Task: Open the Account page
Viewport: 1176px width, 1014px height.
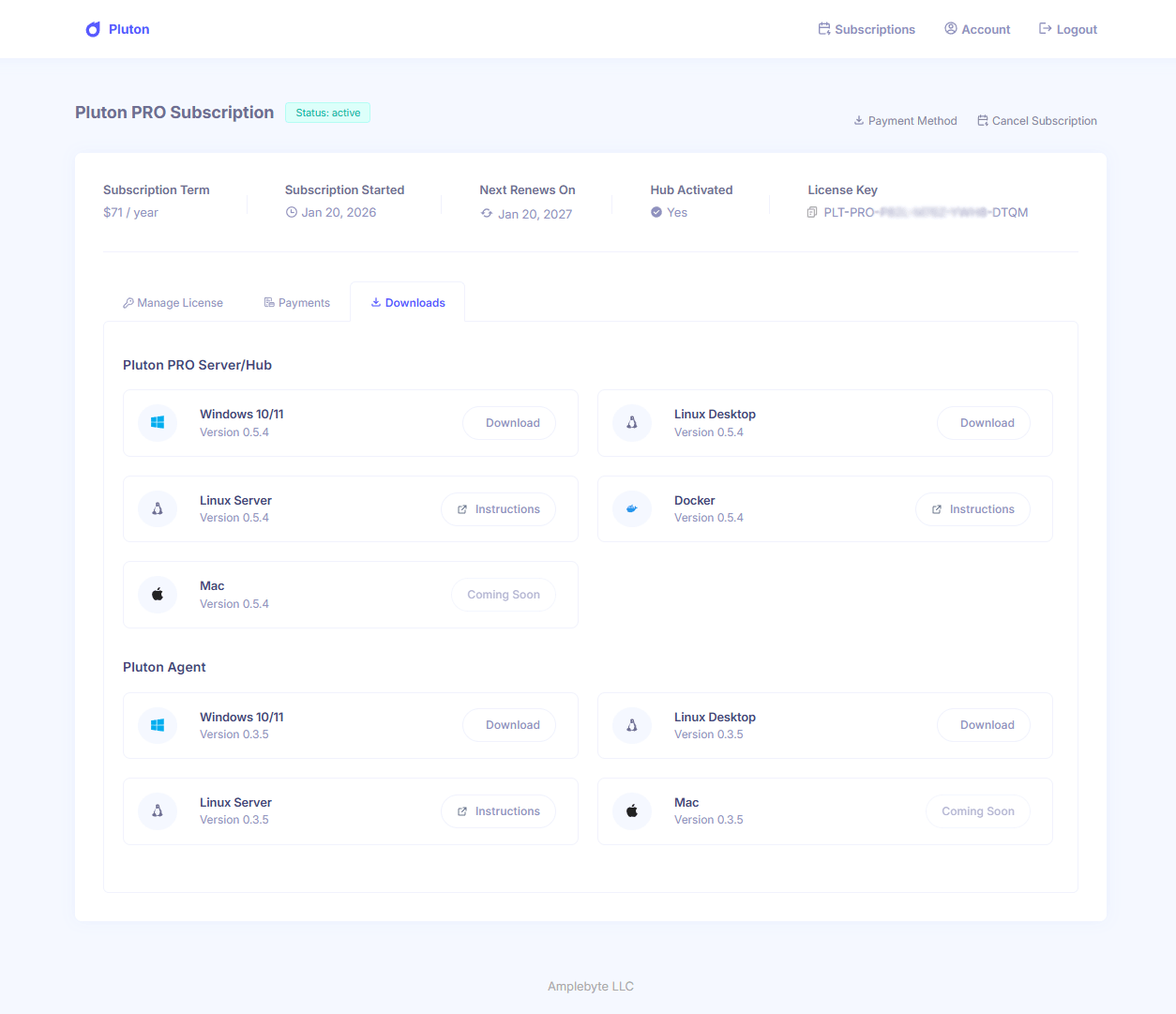Action: 977,29
